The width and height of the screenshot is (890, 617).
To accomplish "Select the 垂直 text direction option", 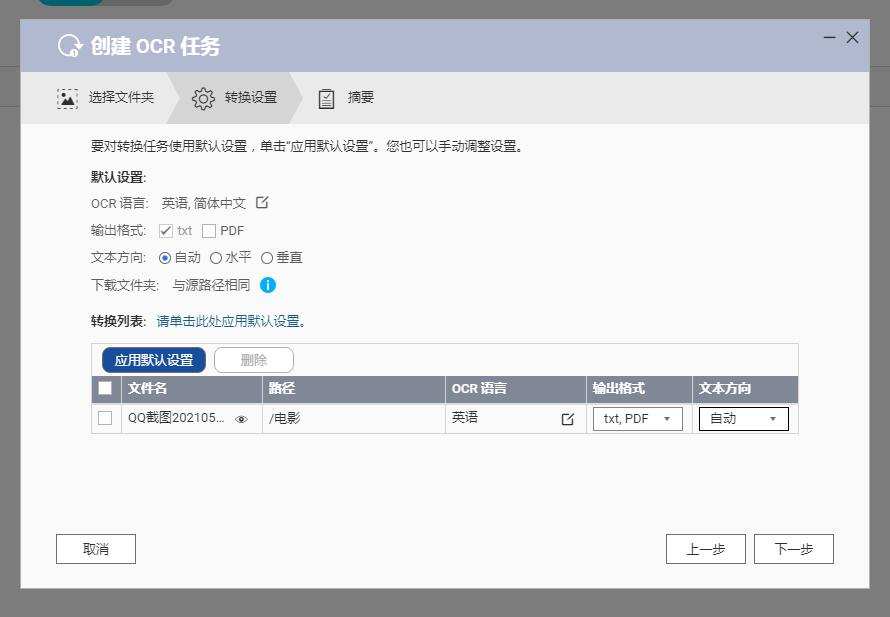I will click(267, 257).
